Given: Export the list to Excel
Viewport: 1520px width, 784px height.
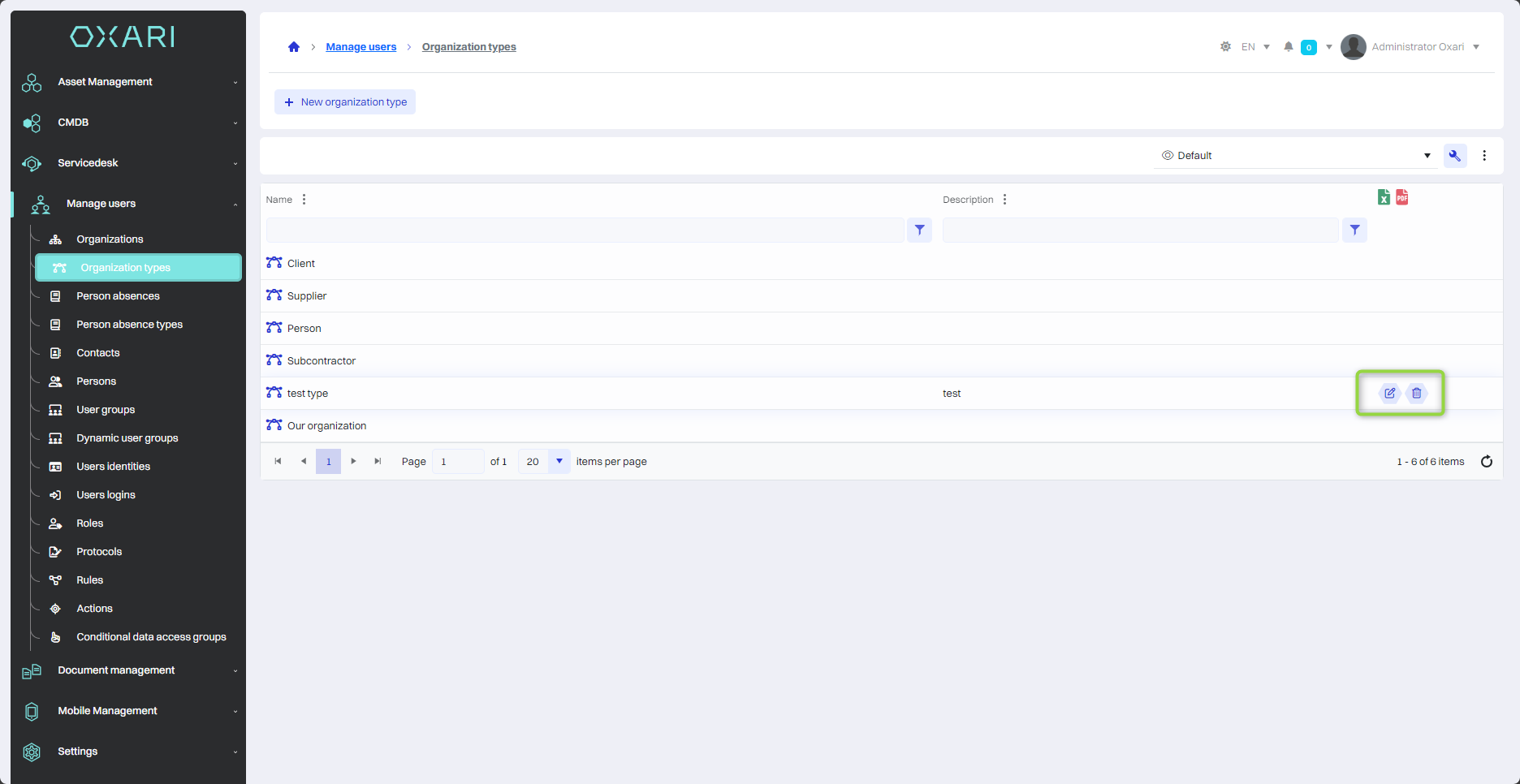Looking at the screenshot, I should tap(1384, 197).
